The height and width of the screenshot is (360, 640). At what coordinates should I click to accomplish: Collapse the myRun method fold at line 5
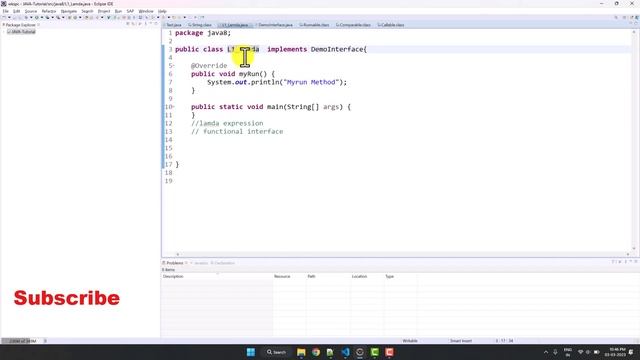pos(174,66)
